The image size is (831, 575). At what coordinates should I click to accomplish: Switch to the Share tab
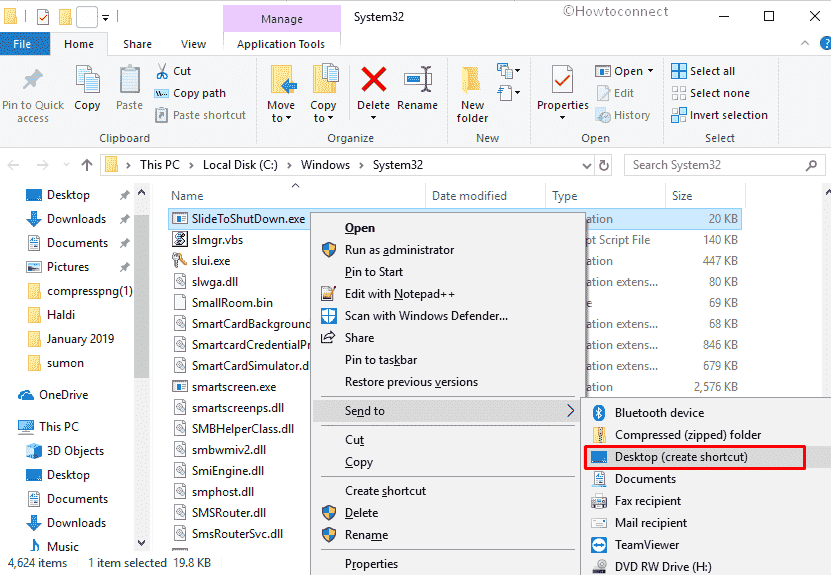pos(137,44)
